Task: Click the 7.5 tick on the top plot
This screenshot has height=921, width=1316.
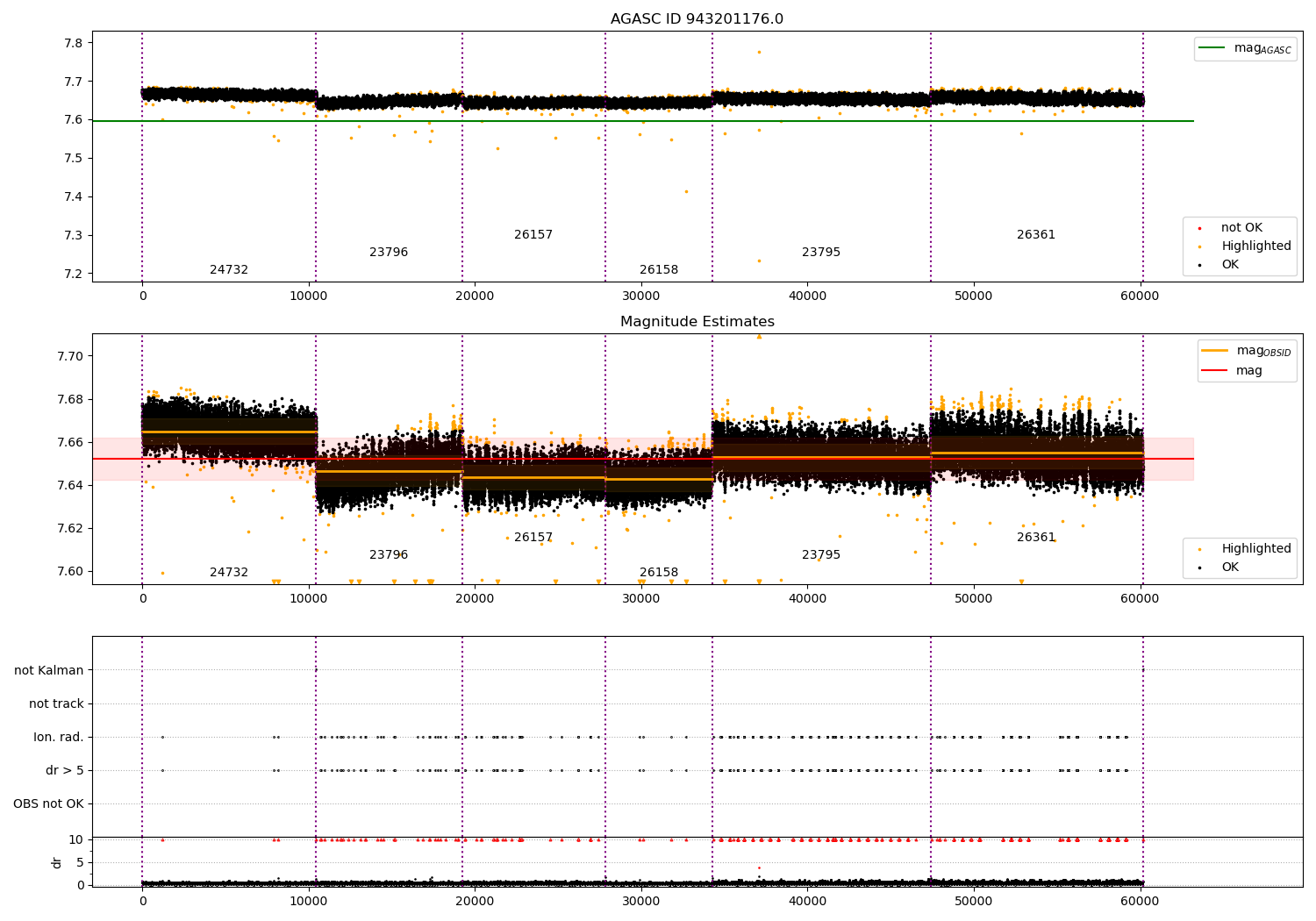Action: (75, 159)
